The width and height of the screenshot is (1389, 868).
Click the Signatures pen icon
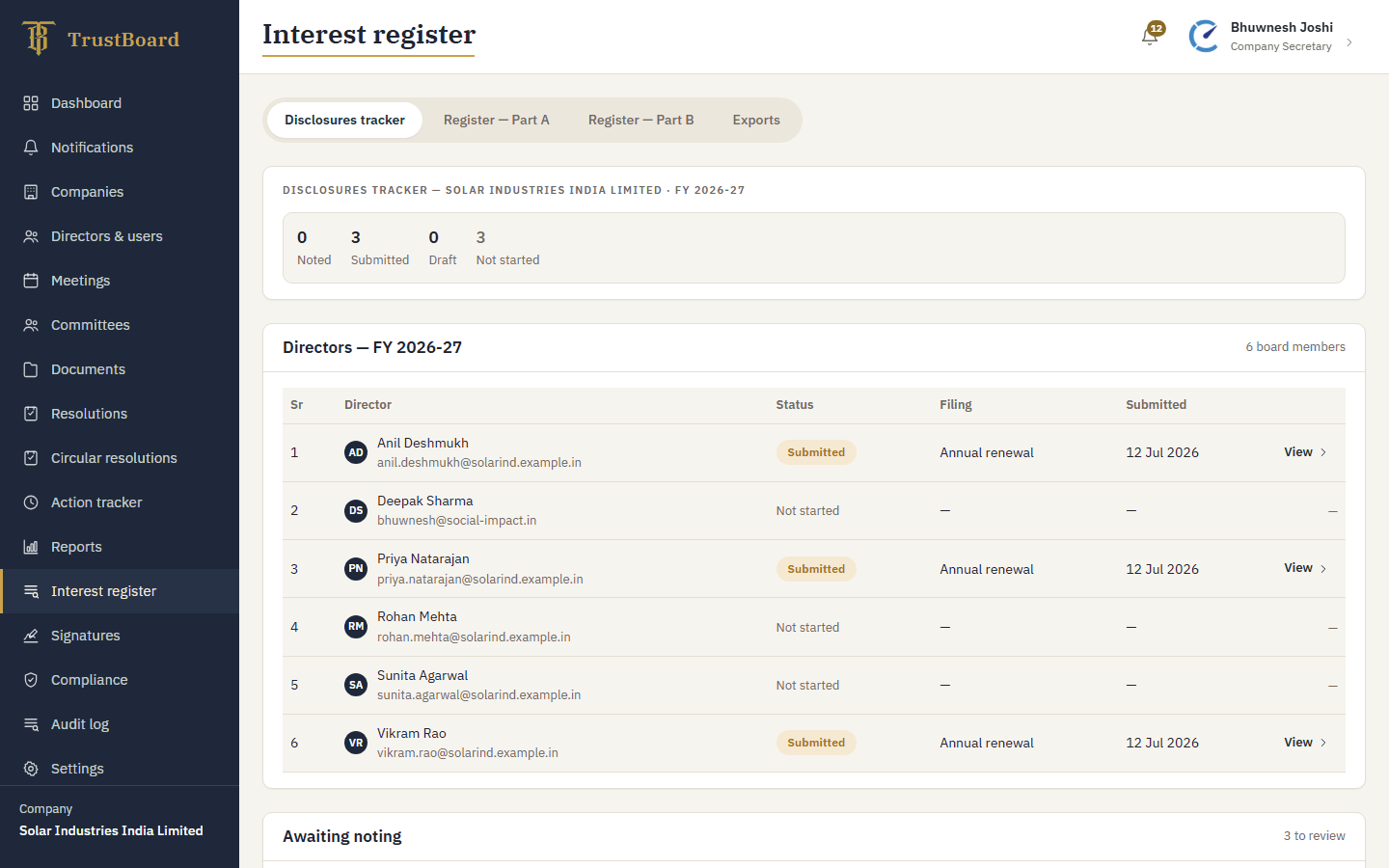point(31,636)
